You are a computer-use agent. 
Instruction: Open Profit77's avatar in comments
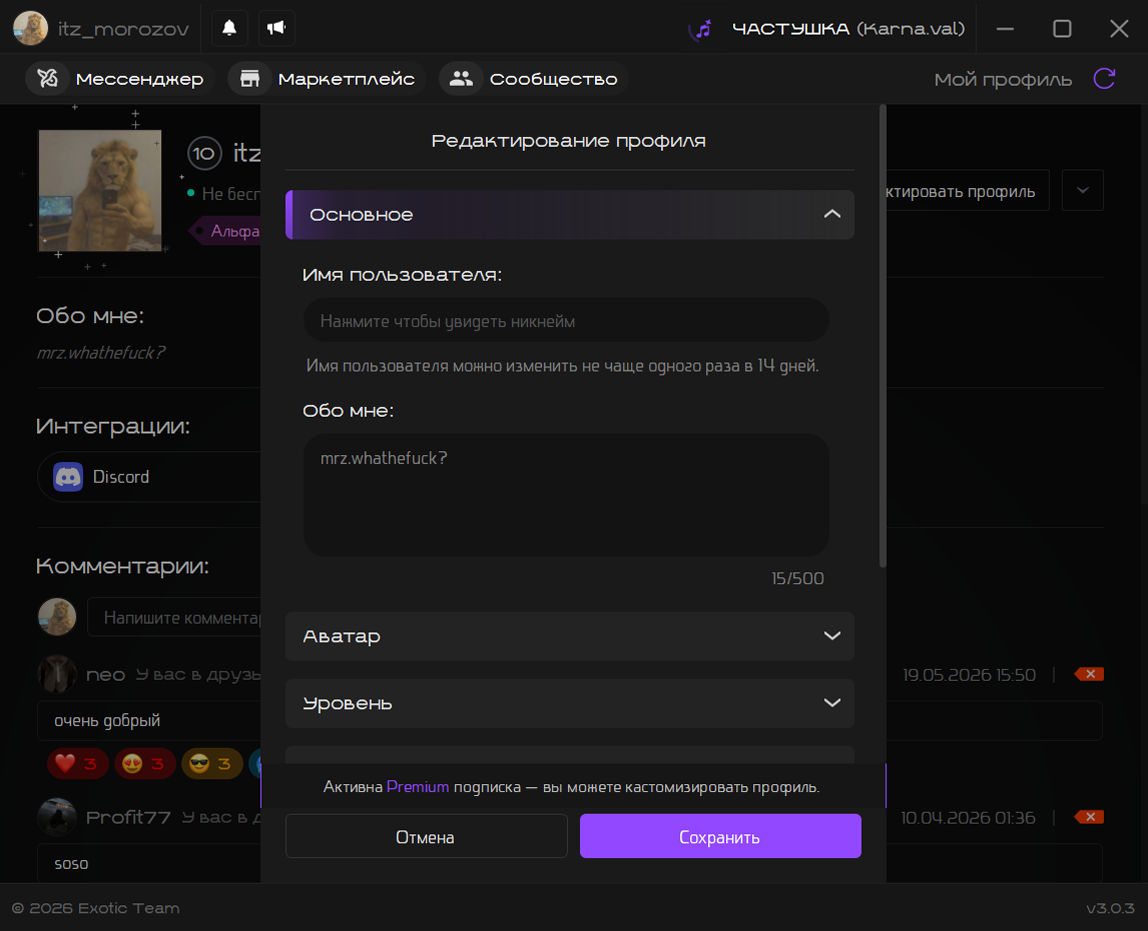(x=56, y=817)
